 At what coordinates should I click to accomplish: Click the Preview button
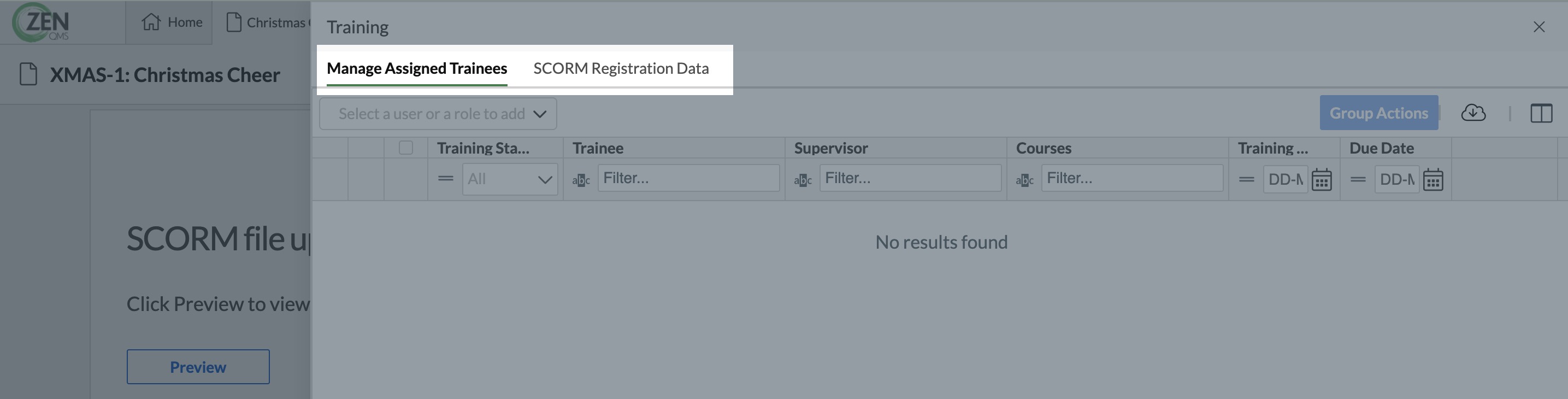(x=198, y=367)
